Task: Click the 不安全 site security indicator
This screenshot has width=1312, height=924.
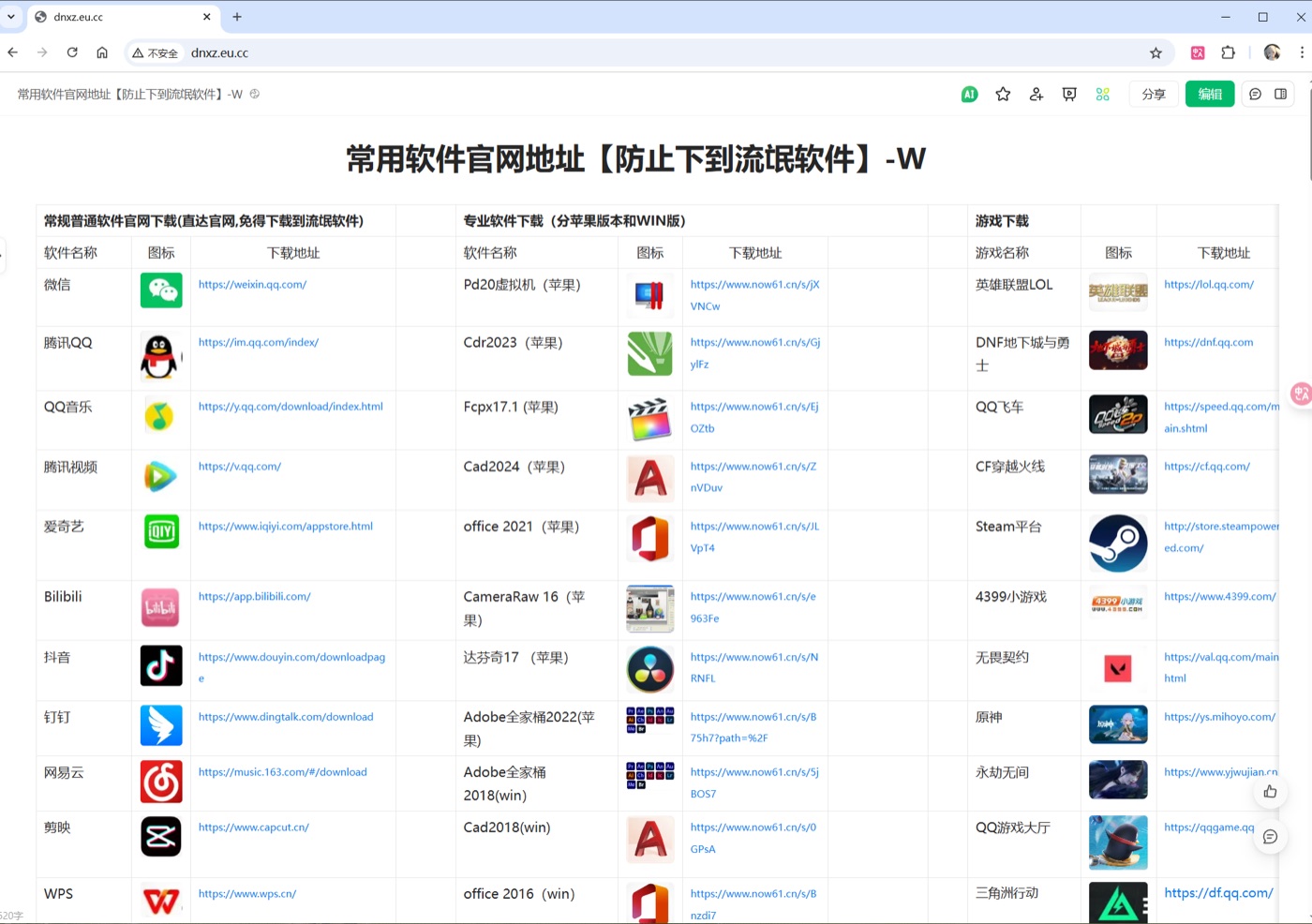Action: tap(155, 53)
